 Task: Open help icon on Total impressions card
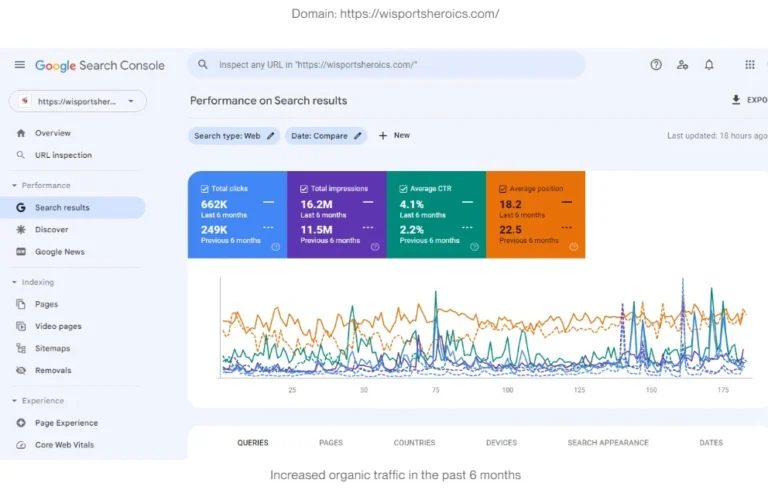(x=375, y=247)
